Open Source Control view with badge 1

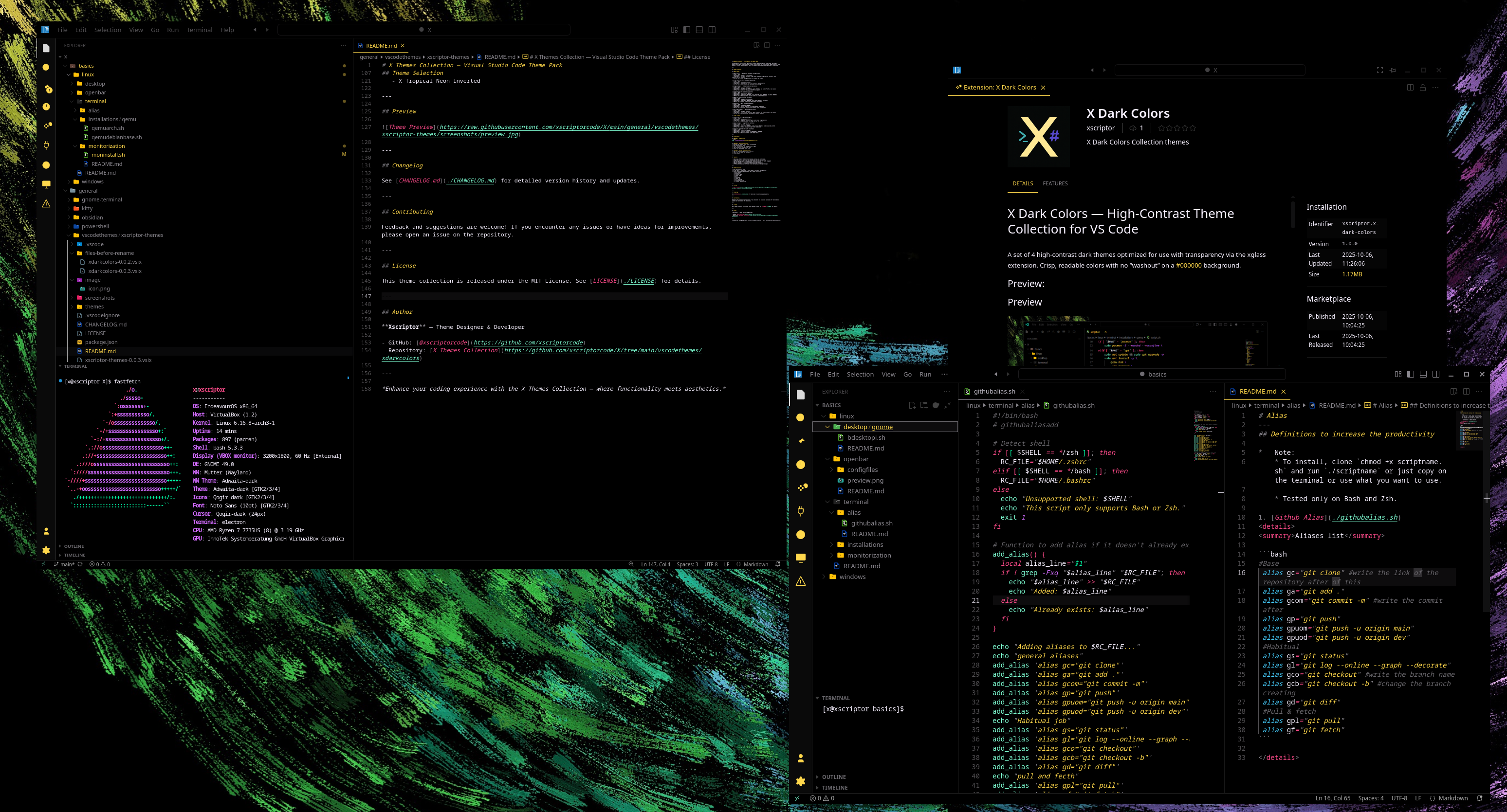pyautogui.click(x=47, y=89)
